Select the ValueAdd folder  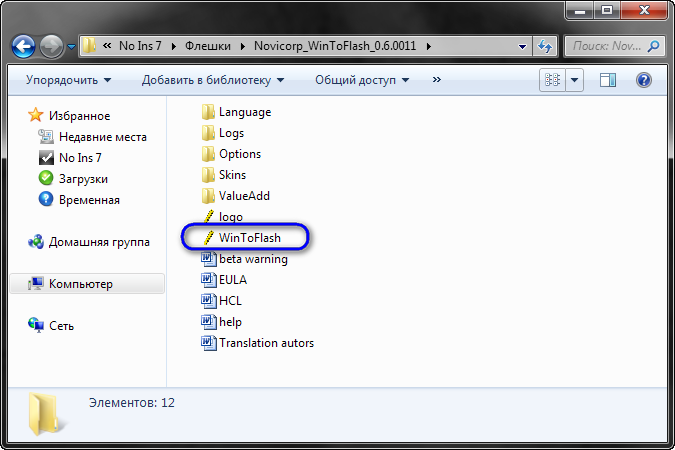click(244, 196)
